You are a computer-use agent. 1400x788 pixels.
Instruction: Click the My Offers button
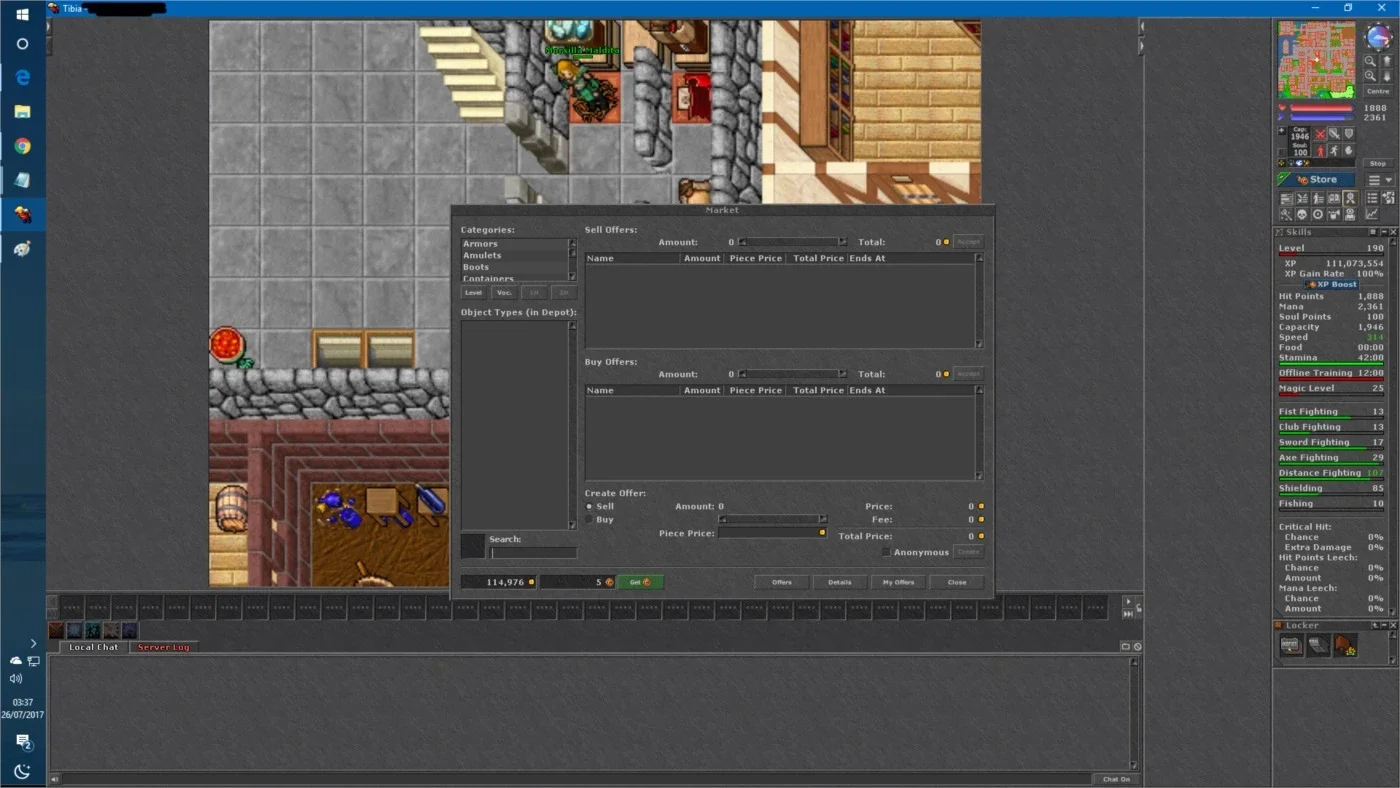tap(898, 582)
